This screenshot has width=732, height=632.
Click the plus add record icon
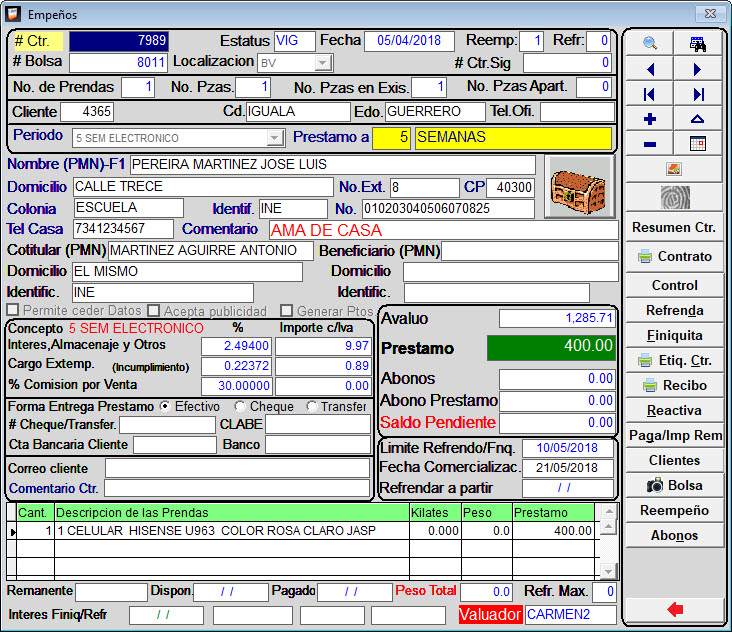coord(650,119)
